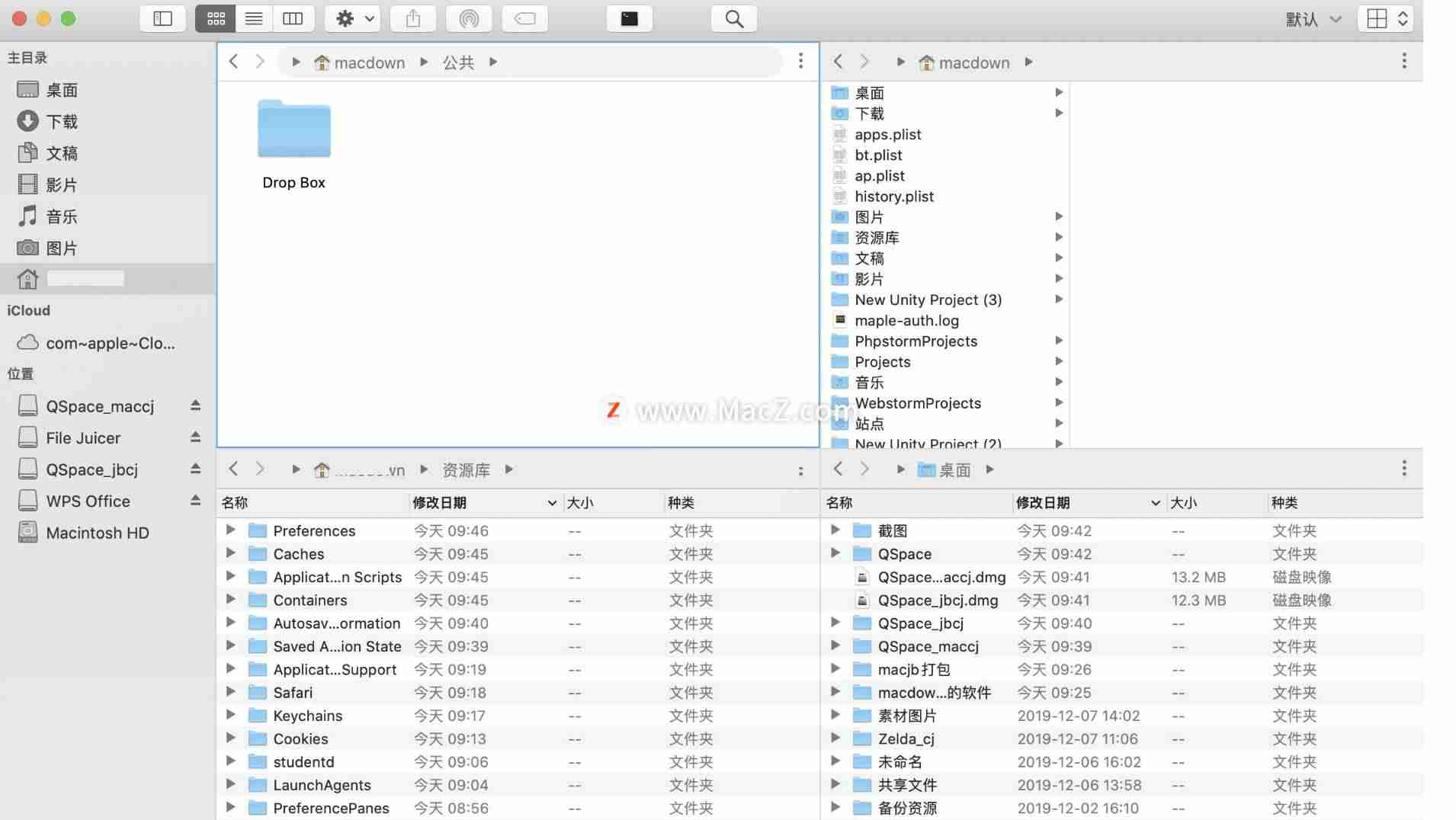Screen dimensions: 1456x820
Task: Select QSpace_jbcj.dmg disk image
Action: click(1122, 600)
